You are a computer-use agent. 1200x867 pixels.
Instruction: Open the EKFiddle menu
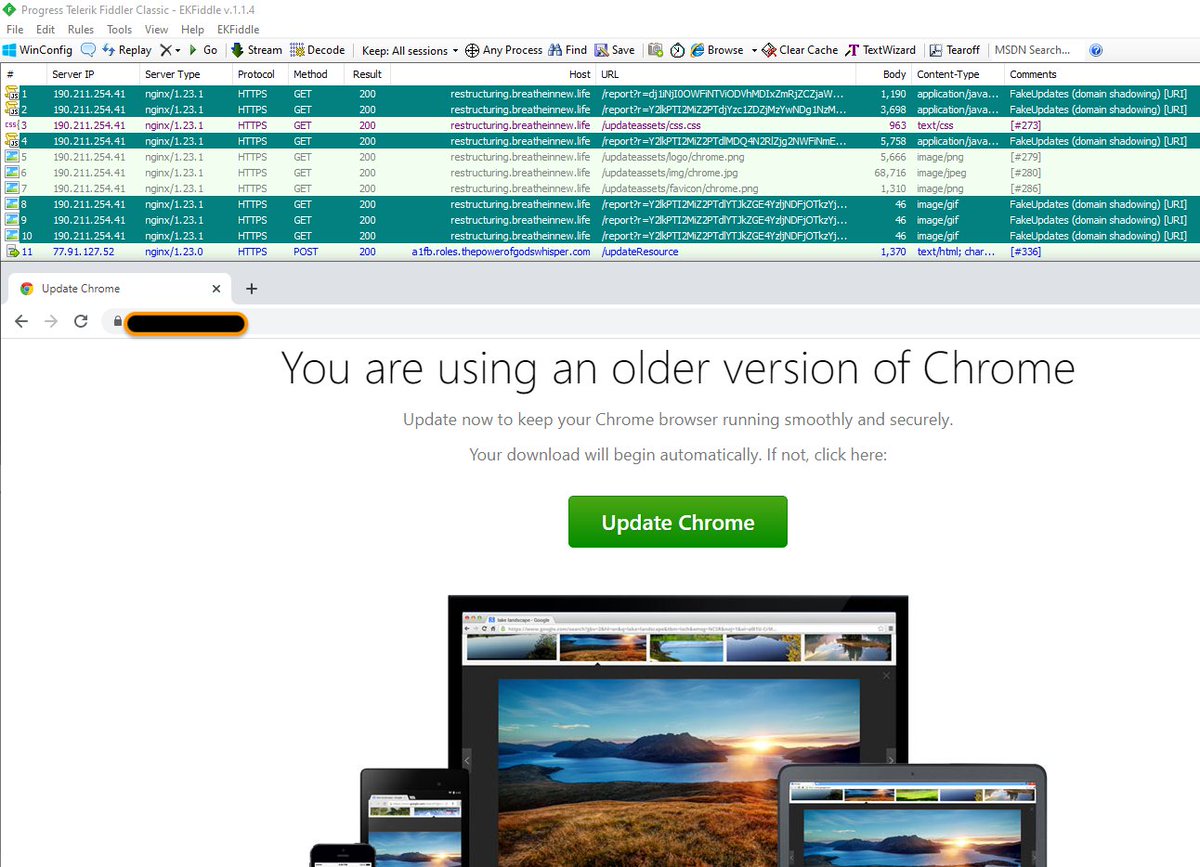238,30
